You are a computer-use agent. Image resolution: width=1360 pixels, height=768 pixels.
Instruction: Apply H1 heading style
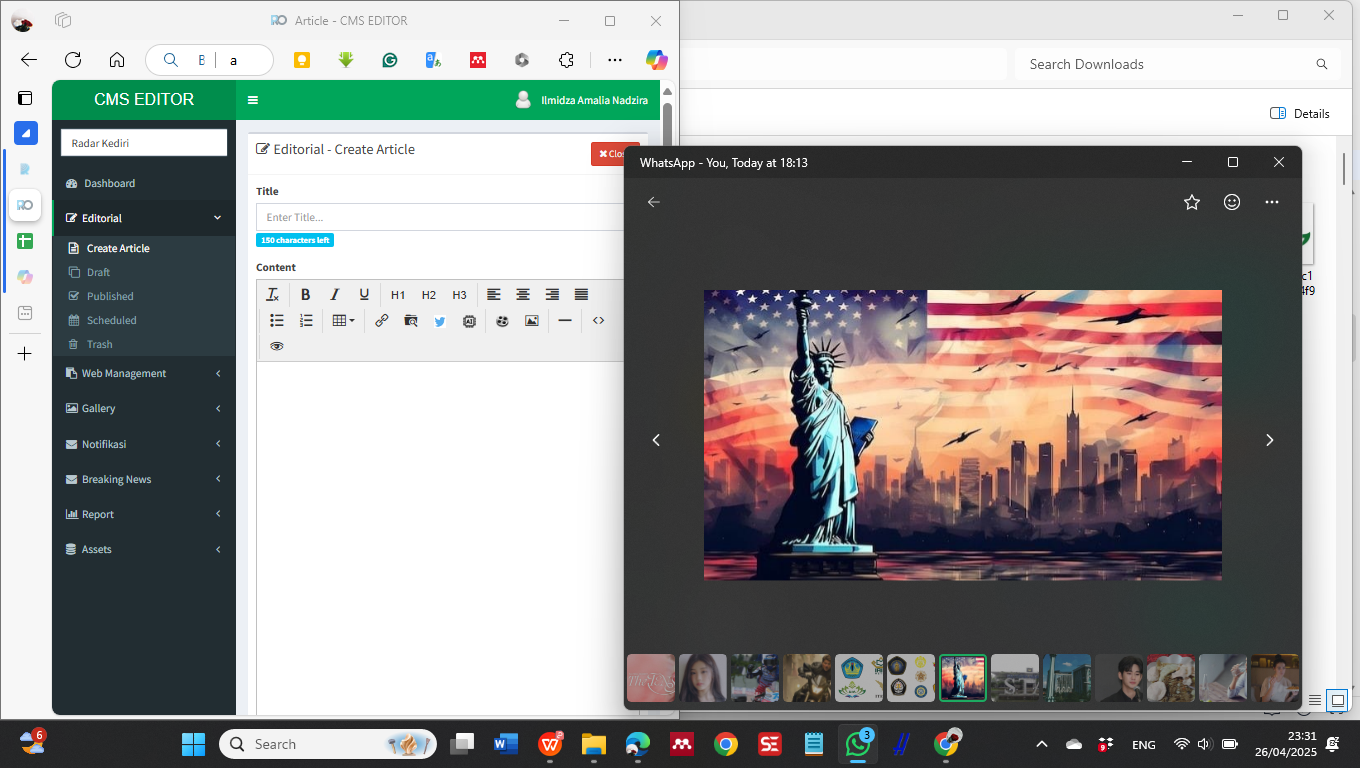(398, 295)
